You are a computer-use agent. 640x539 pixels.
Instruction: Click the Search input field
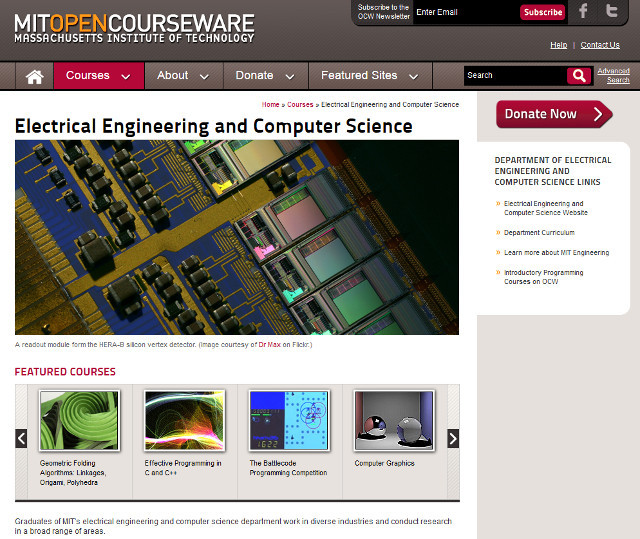pyautogui.click(x=515, y=75)
